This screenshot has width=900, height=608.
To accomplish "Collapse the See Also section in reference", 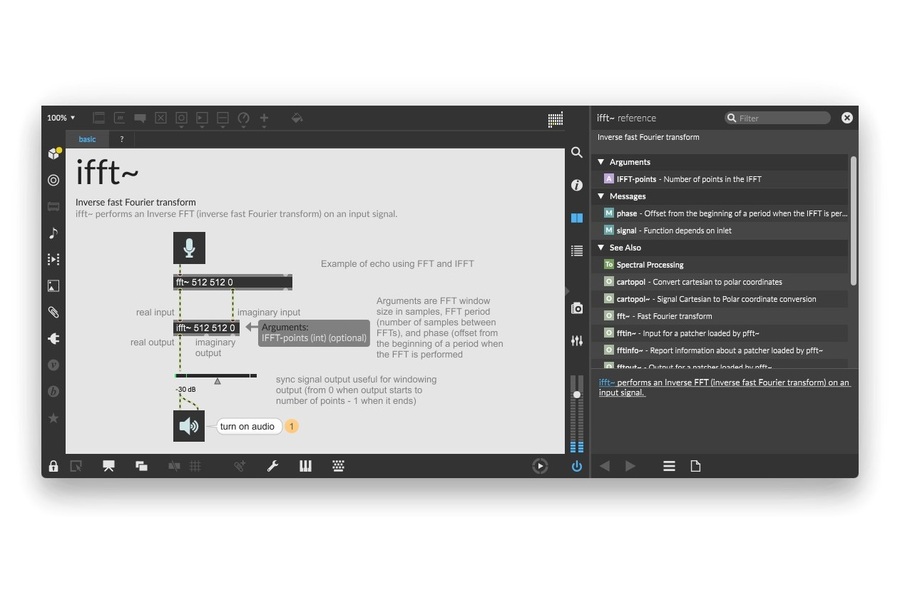I will 601,247.
